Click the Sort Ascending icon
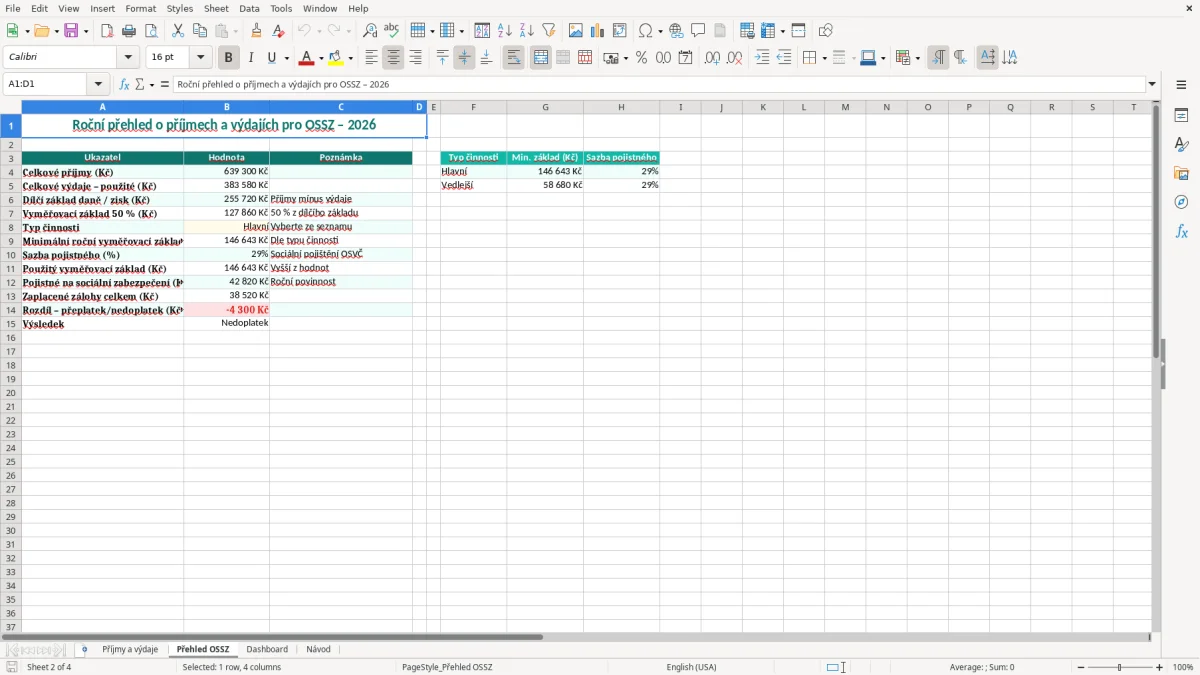1200x675 pixels. click(505, 31)
